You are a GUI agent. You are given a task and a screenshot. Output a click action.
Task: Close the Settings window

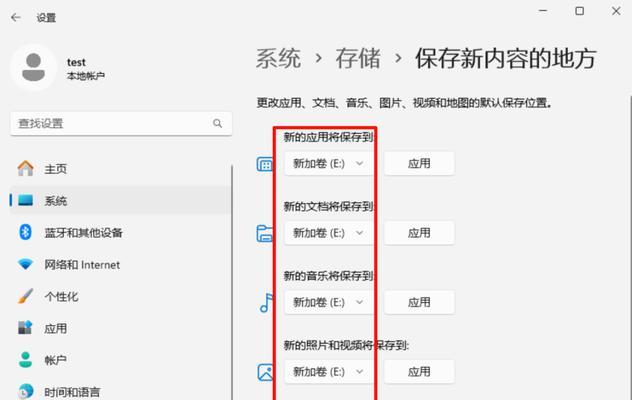(616, 11)
